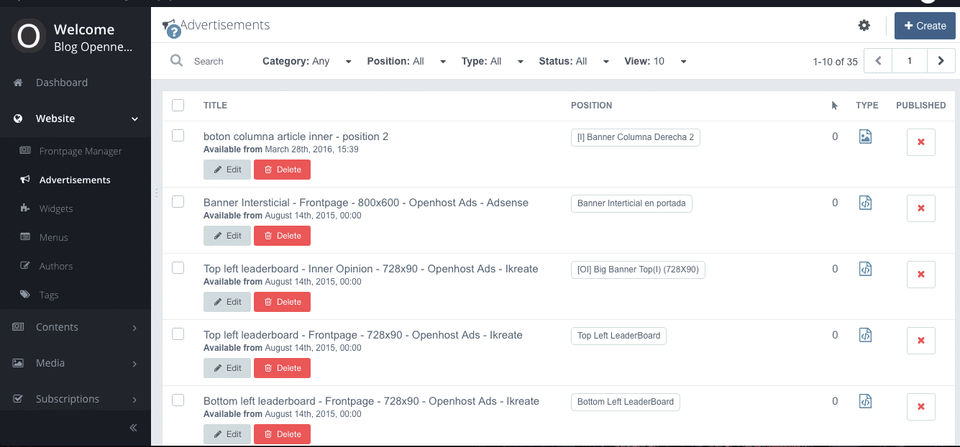
Task: Expand the View count dropdown
Action: tap(658, 61)
